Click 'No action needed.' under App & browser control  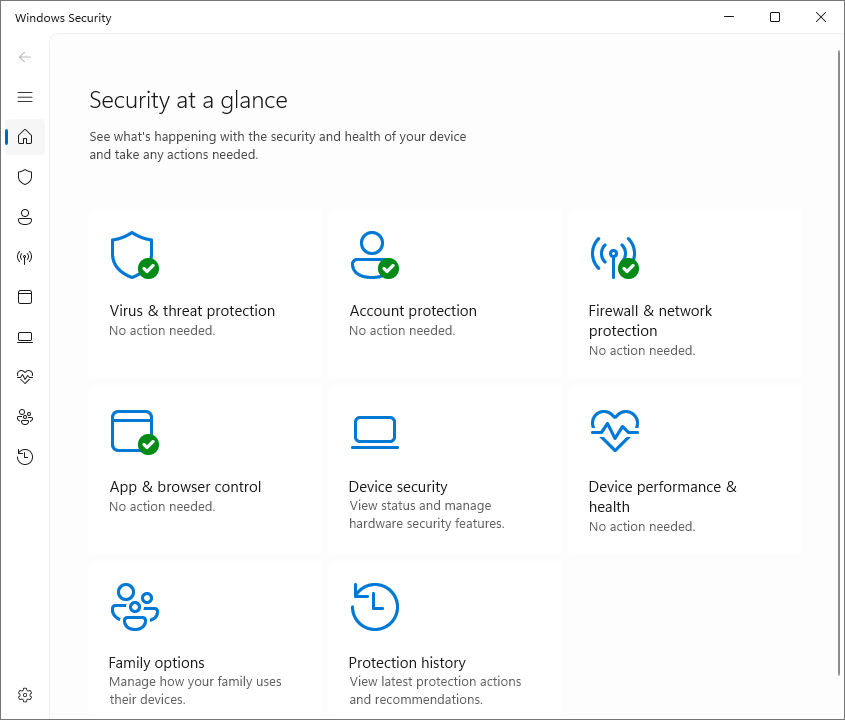coord(162,507)
